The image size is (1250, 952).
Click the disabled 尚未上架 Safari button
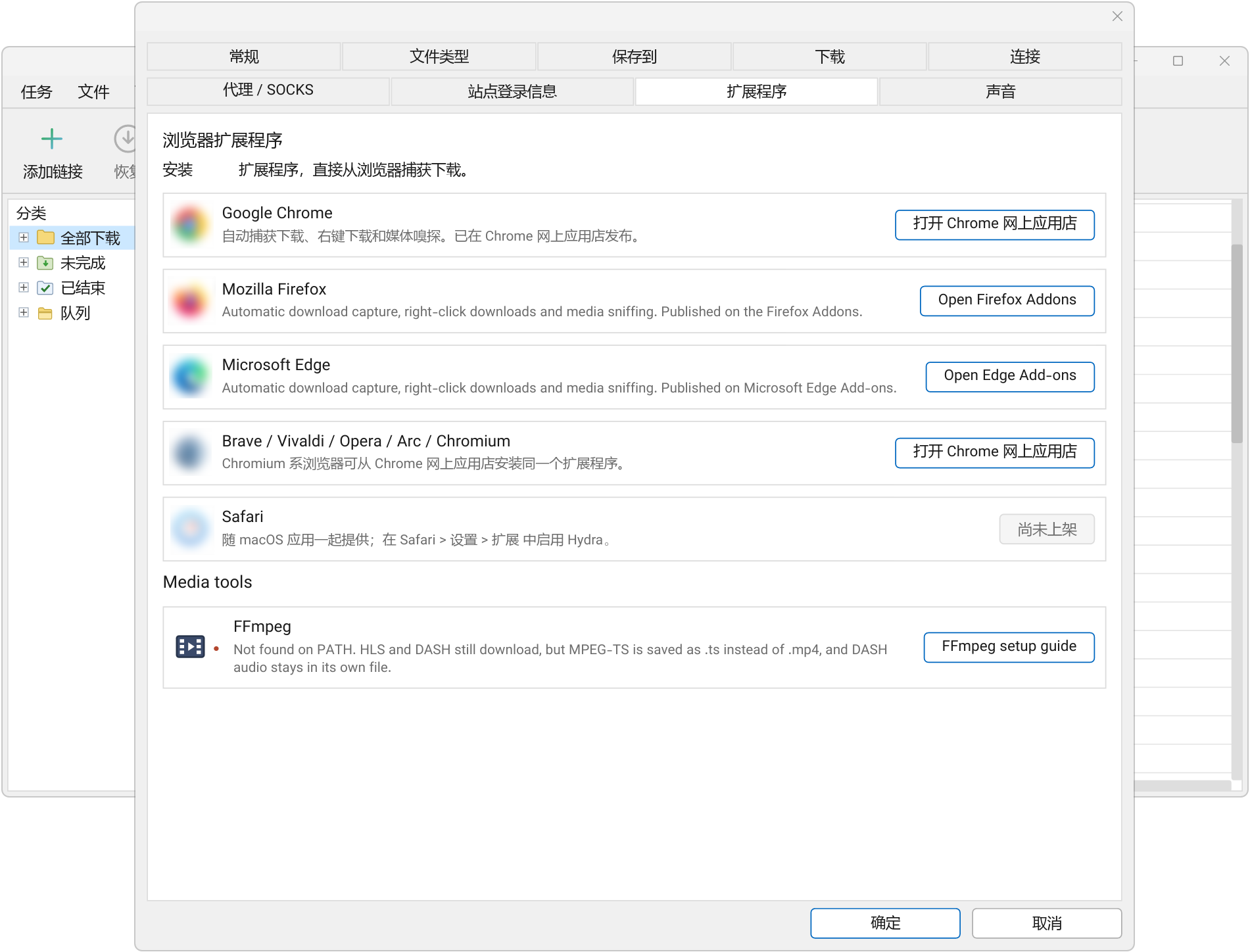(1047, 529)
